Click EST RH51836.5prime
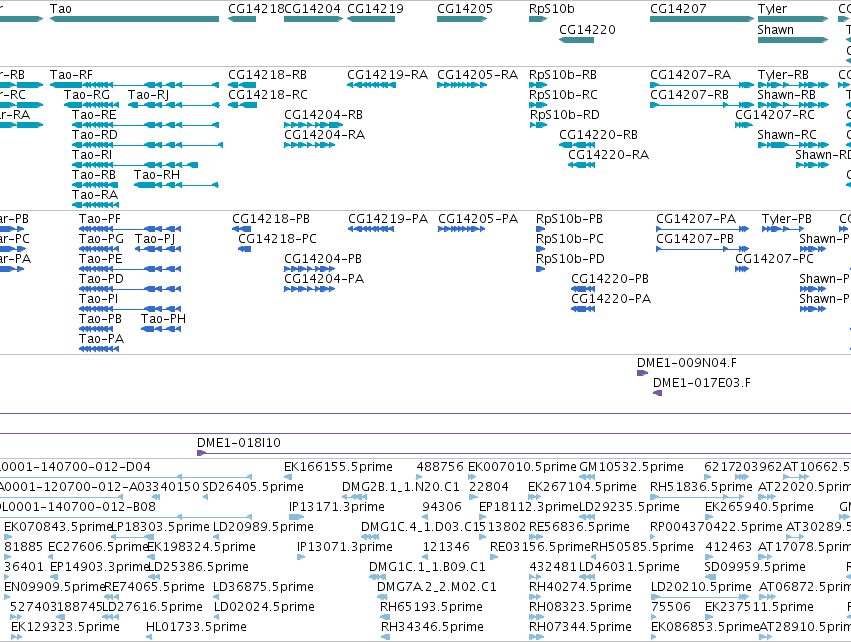The width and height of the screenshot is (851, 642). (x=697, y=498)
